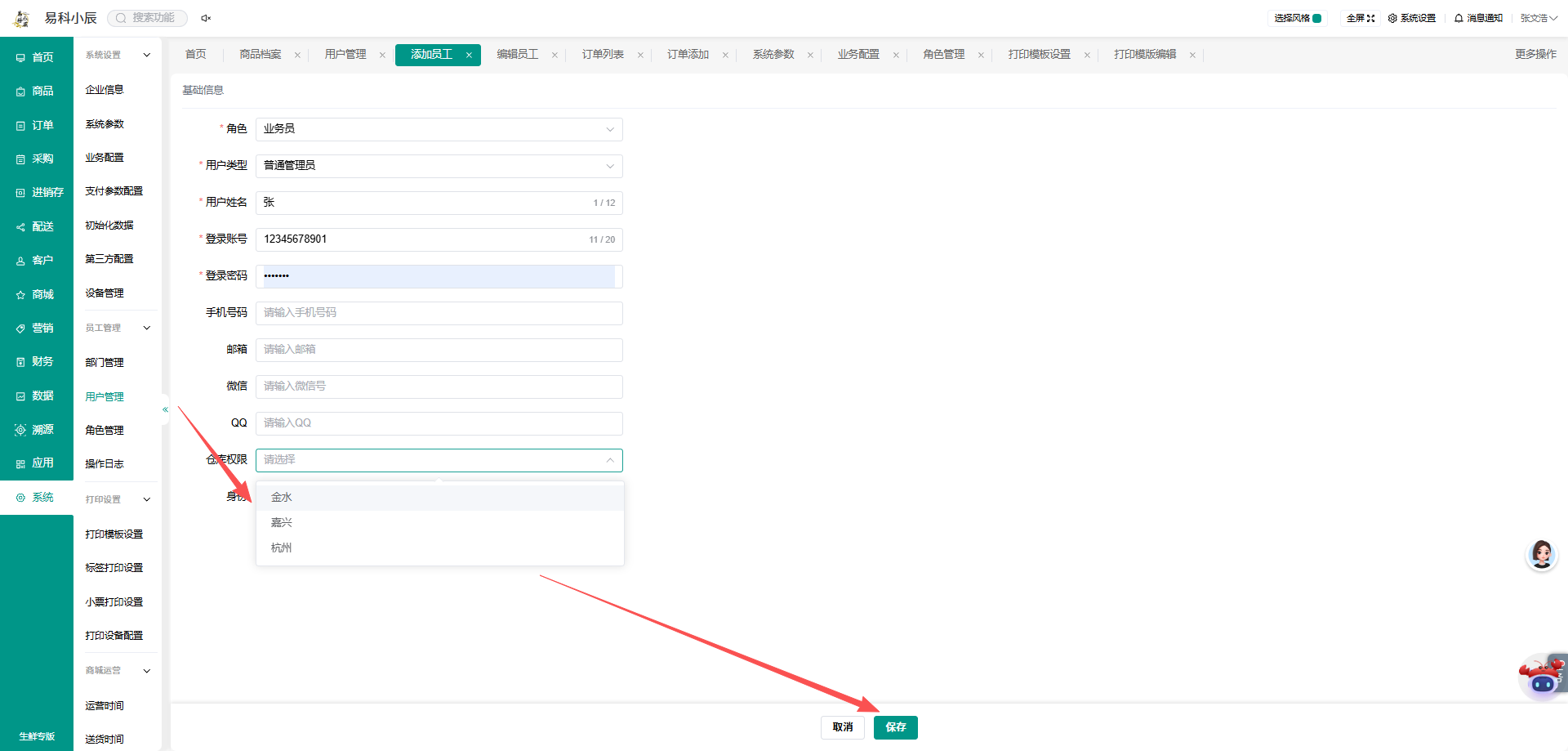Open the 首页 home icon in sidebar

pos(20,57)
